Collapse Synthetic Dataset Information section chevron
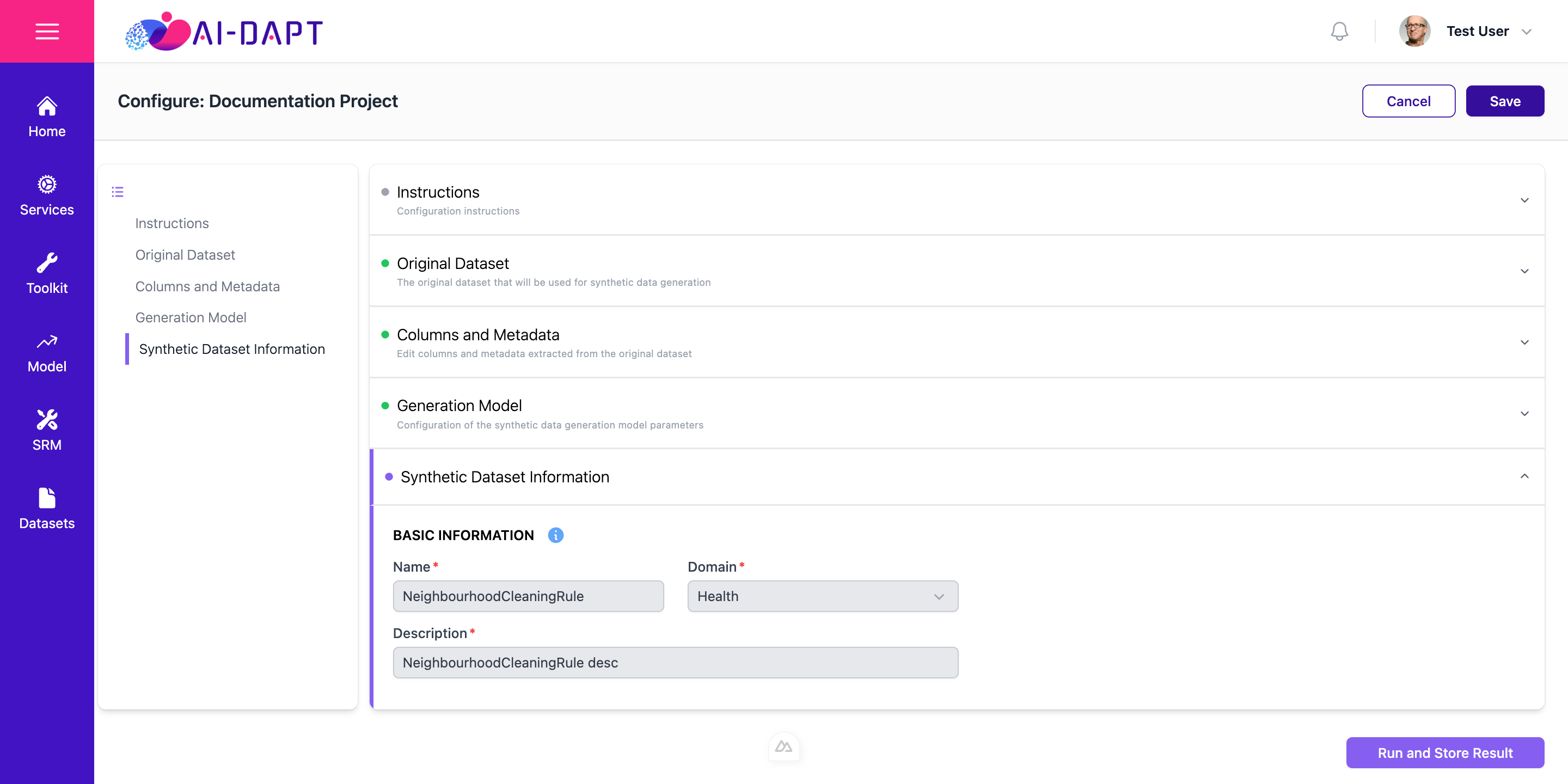This screenshot has width=1568, height=784. 1524,476
